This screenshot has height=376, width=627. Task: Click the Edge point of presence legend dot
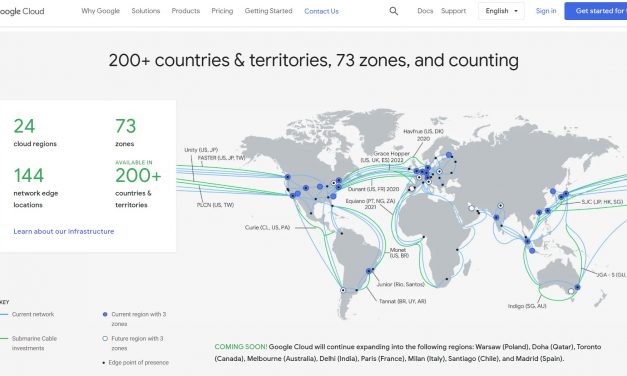pyautogui.click(x=104, y=363)
